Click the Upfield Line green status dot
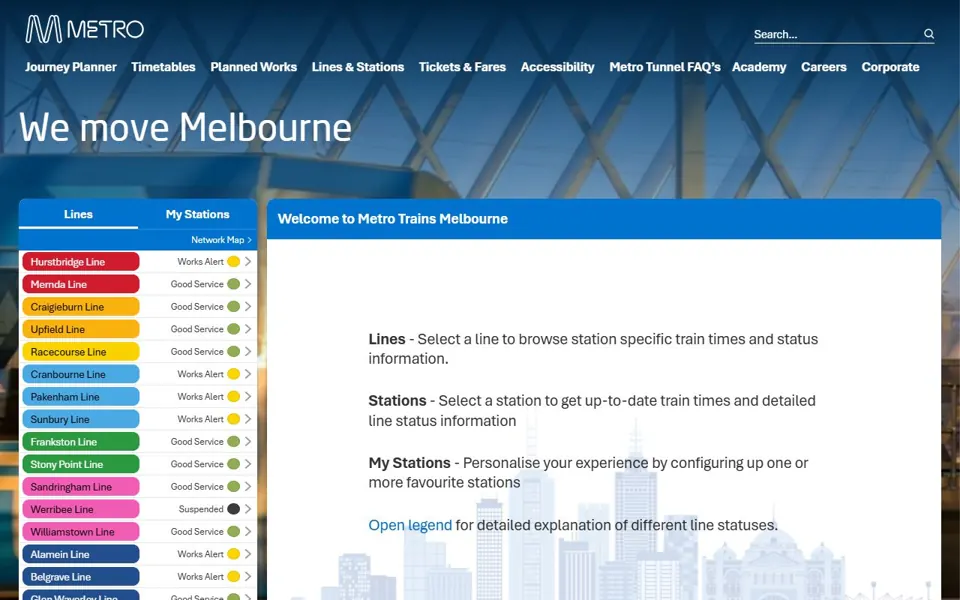960x600 pixels. 233,329
